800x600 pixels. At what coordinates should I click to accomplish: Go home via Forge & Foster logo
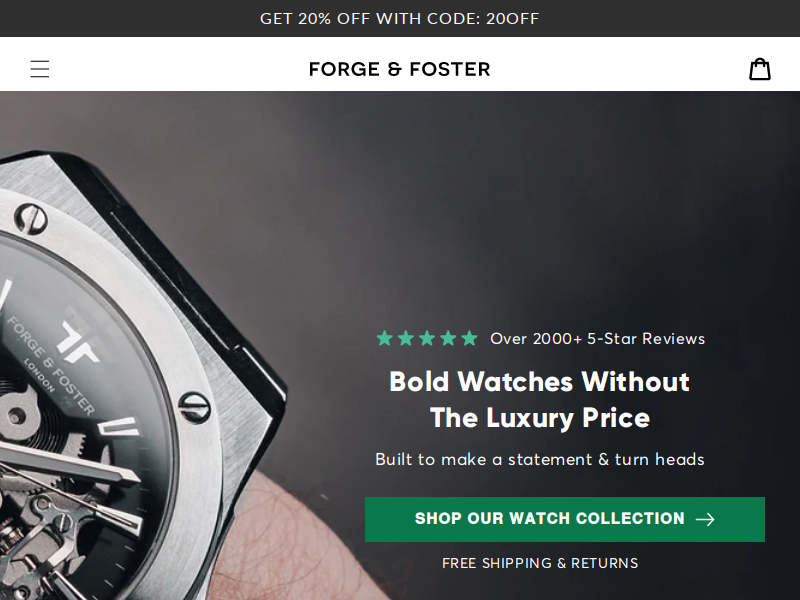(399, 69)
